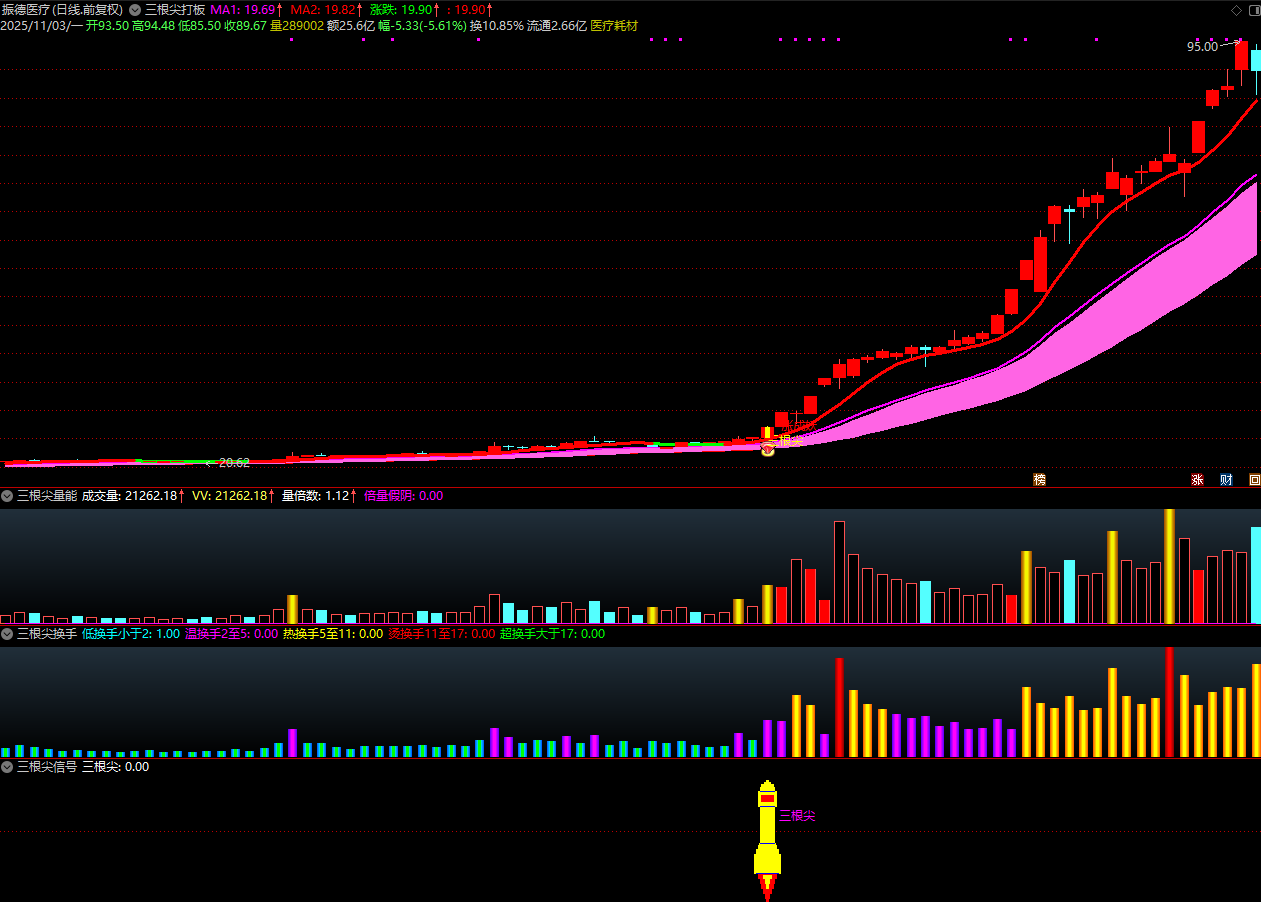
Task: Click the 榜 ranking marker icon
Action: 1039,480
